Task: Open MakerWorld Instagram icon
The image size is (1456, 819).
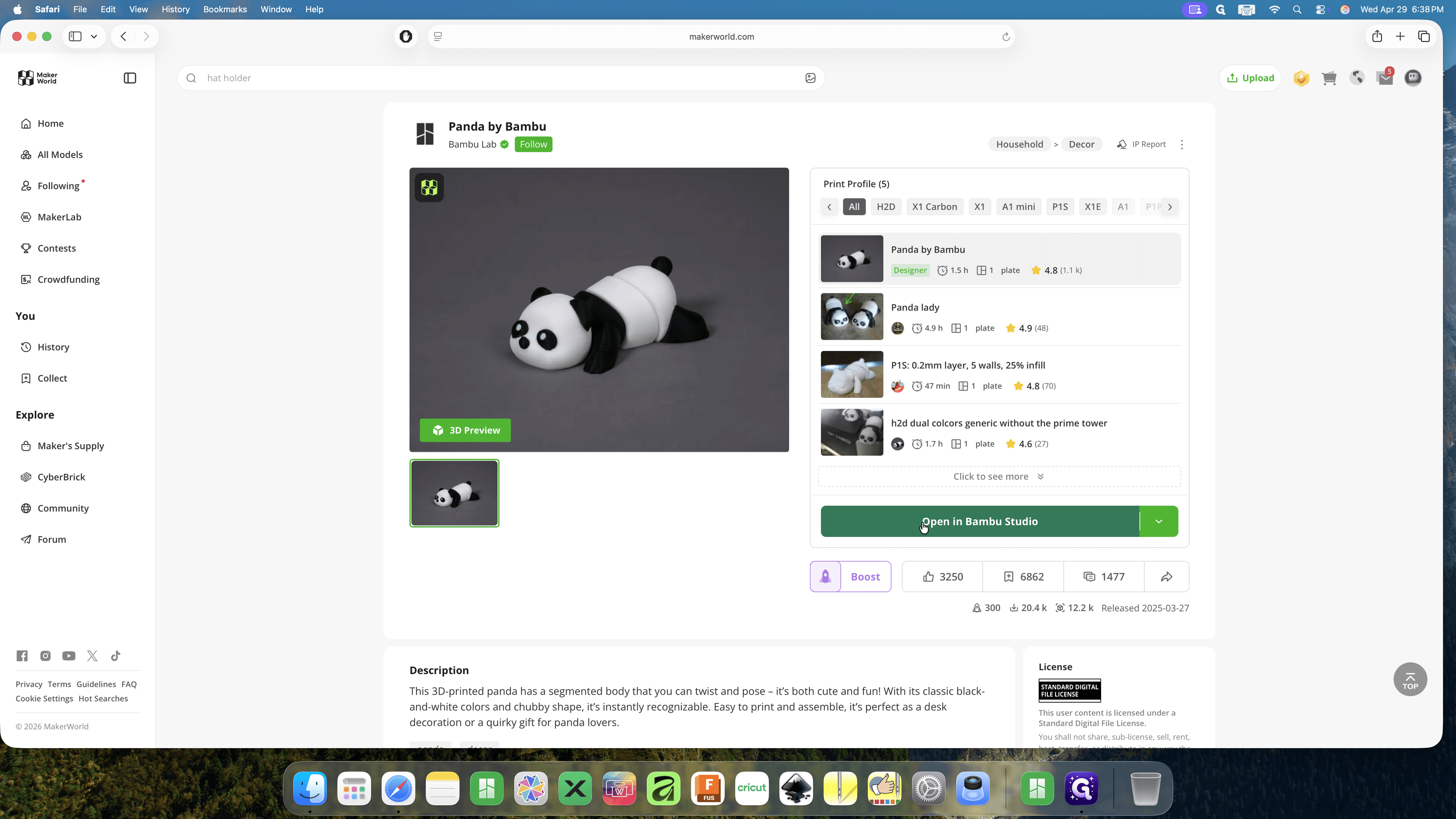Action: (45, 656)
